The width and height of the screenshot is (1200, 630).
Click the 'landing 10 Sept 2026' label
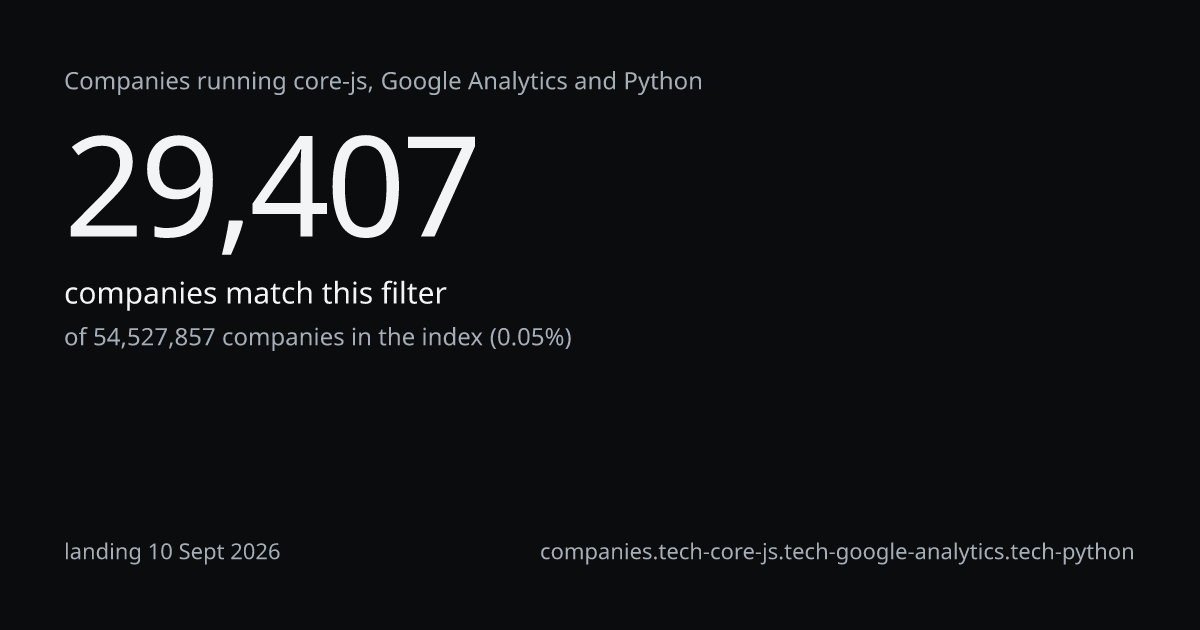pyautogui.click(x=172, y=552)
